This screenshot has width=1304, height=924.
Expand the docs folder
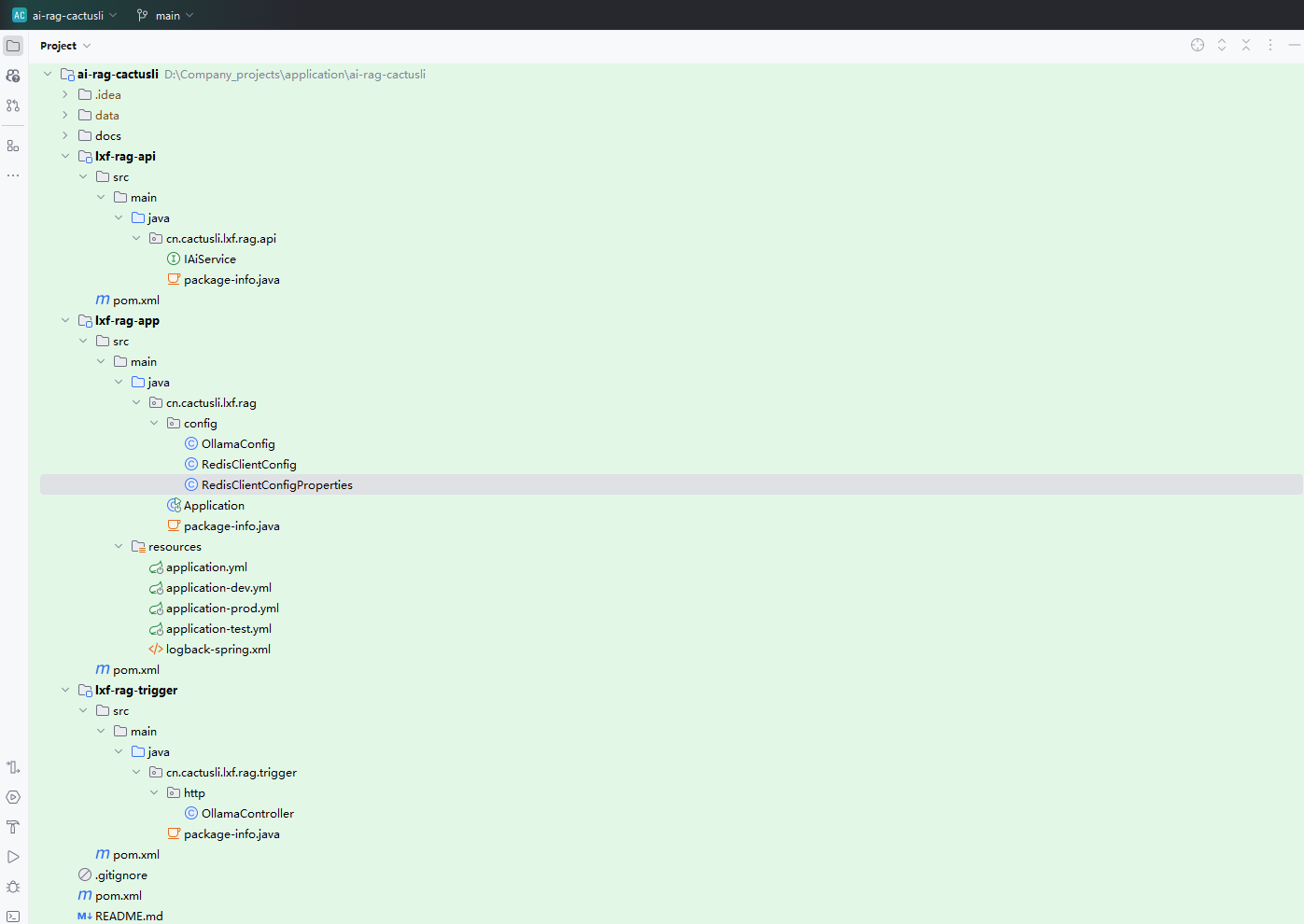coord(65,135)
